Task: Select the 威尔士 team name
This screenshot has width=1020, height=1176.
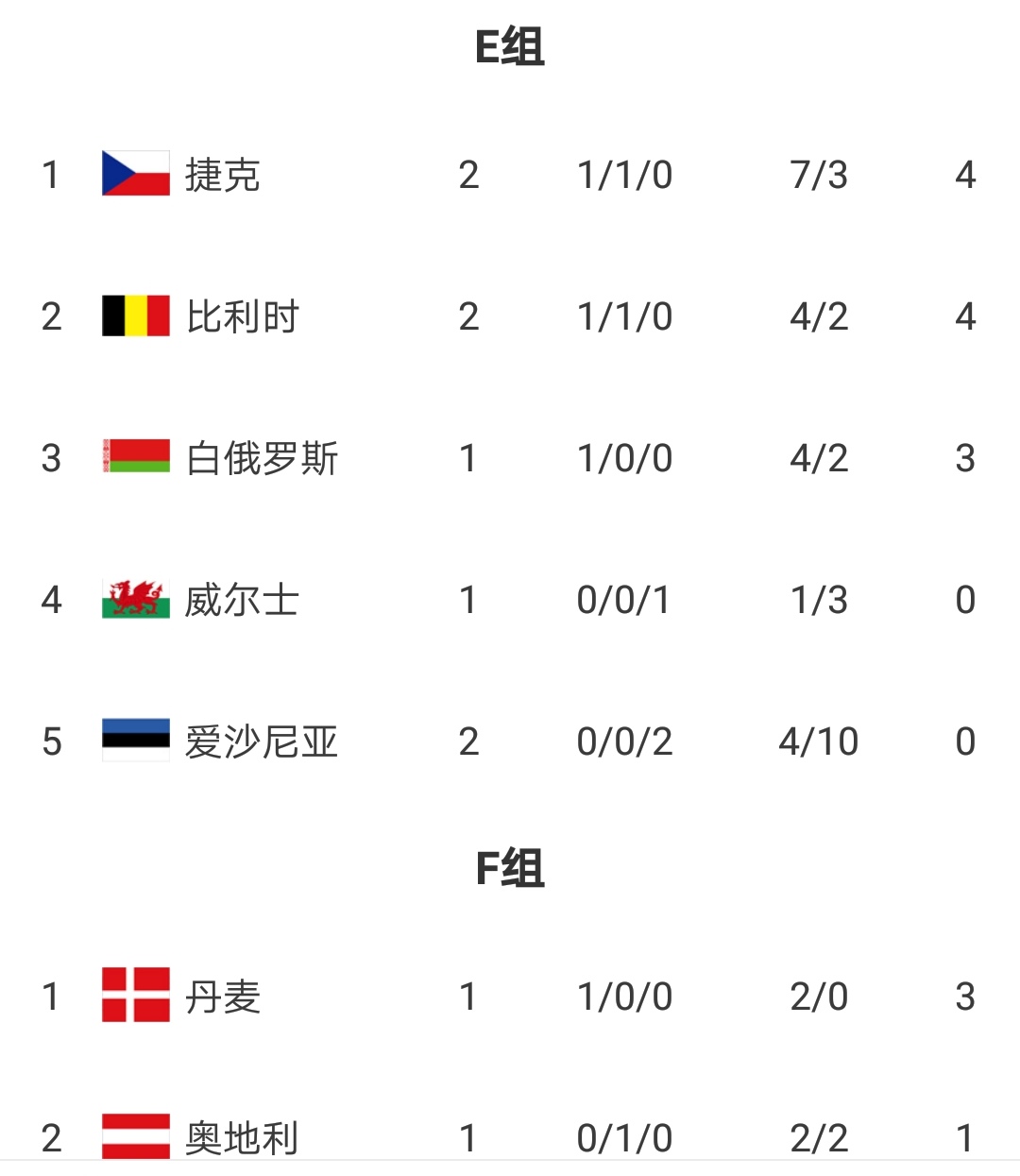Action: 243,601
